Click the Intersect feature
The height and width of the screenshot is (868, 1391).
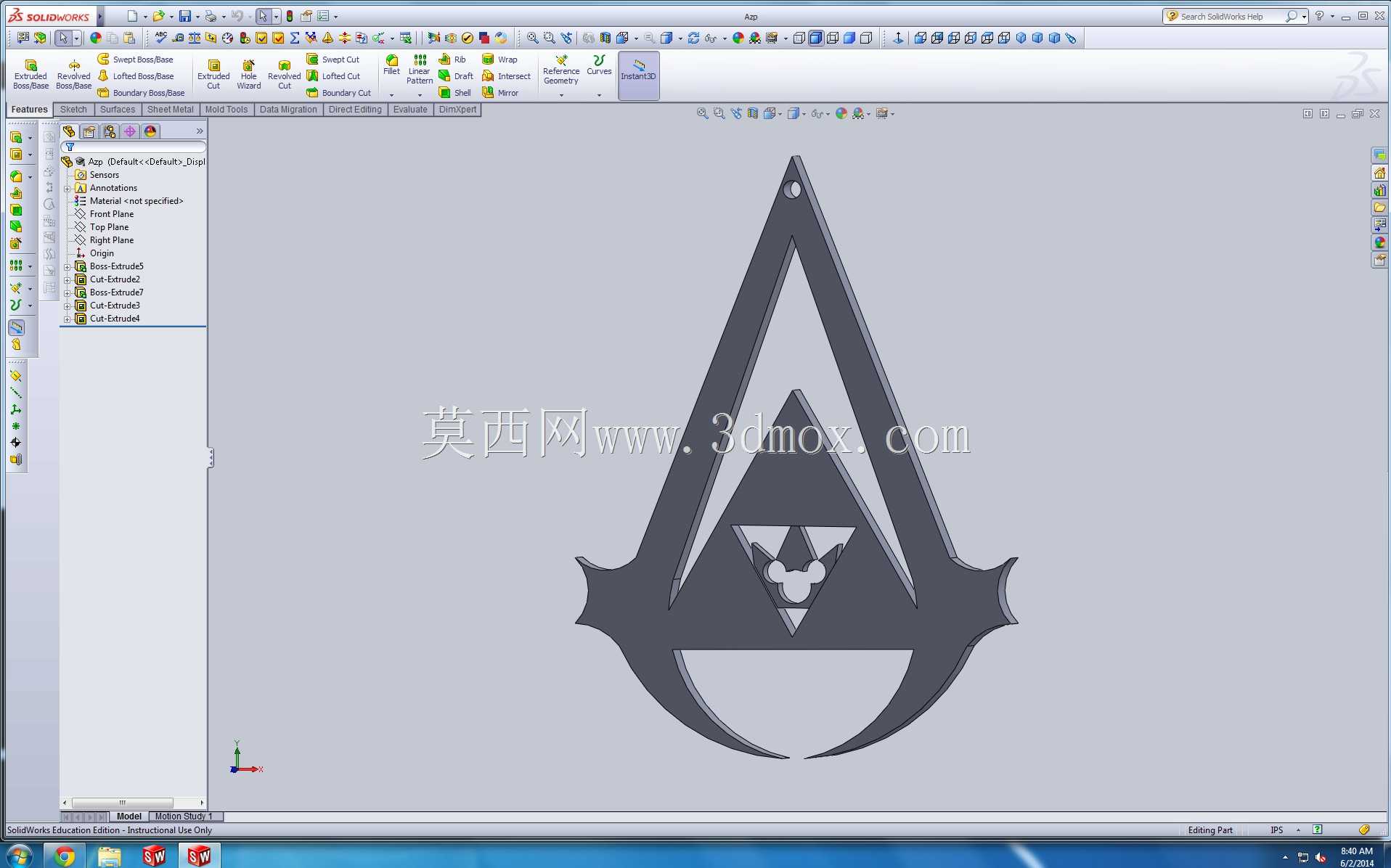tap(507, 76)
